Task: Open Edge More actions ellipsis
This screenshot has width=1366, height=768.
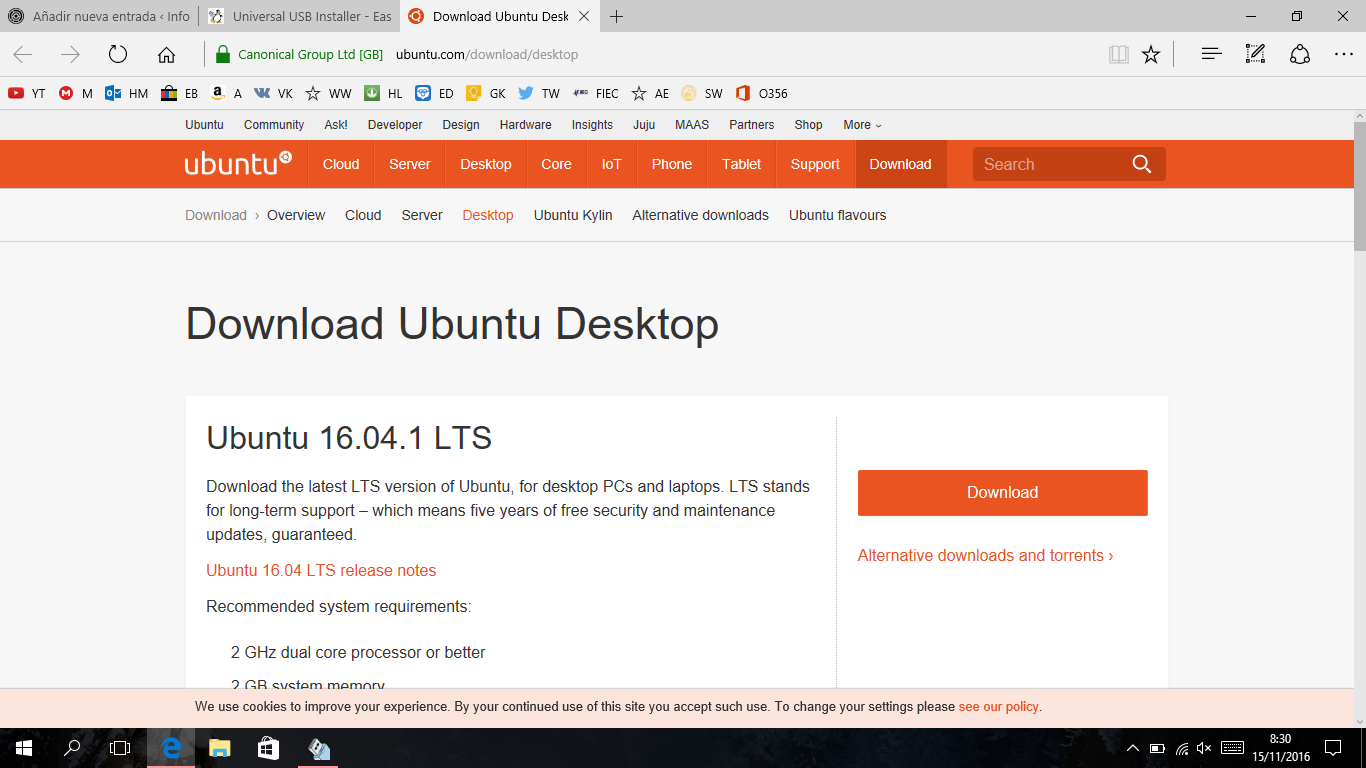Action: pos(1343,55)
